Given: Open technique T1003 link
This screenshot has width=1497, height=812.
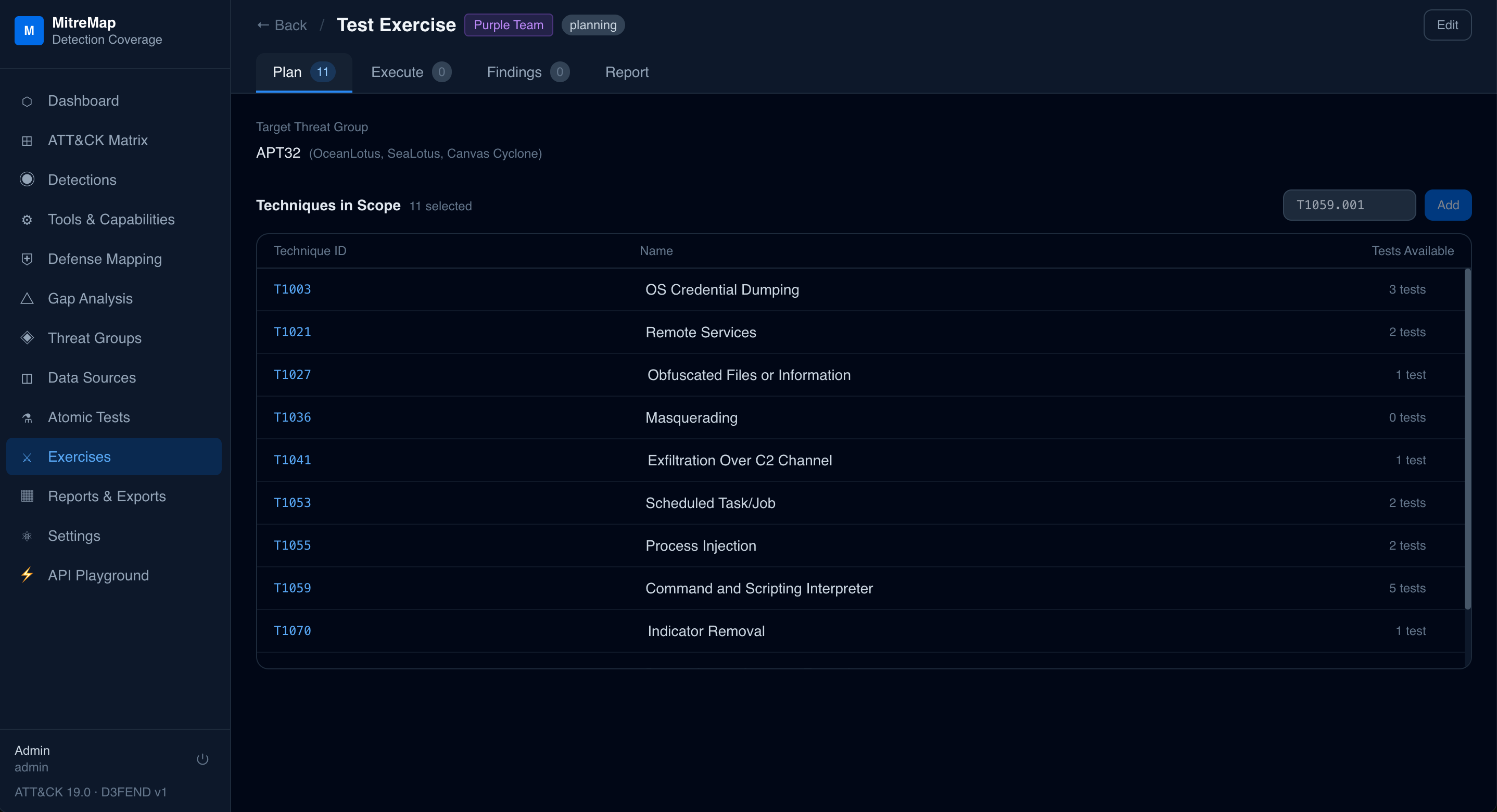Looking at the screenshot, I should (x=293, y=289).
